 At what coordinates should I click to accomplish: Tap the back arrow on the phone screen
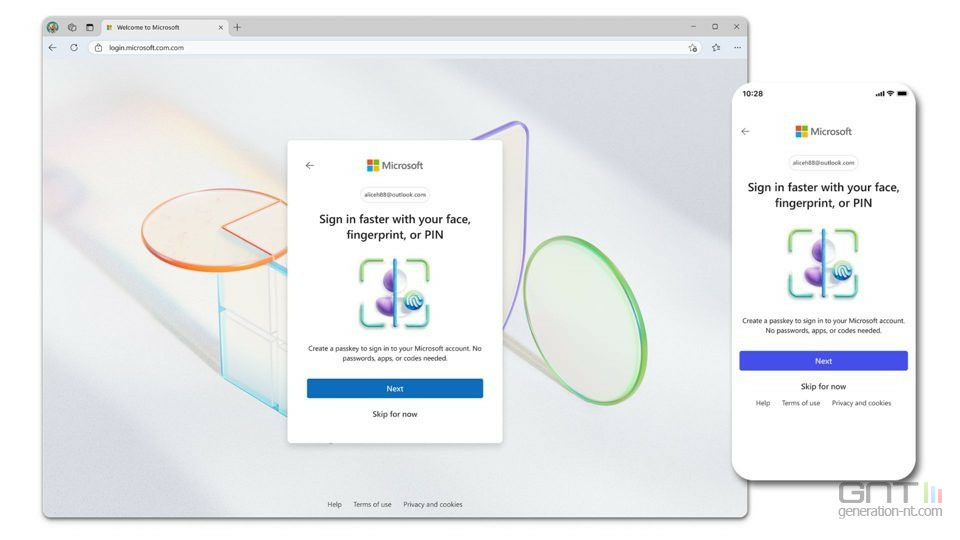(745, 131)
